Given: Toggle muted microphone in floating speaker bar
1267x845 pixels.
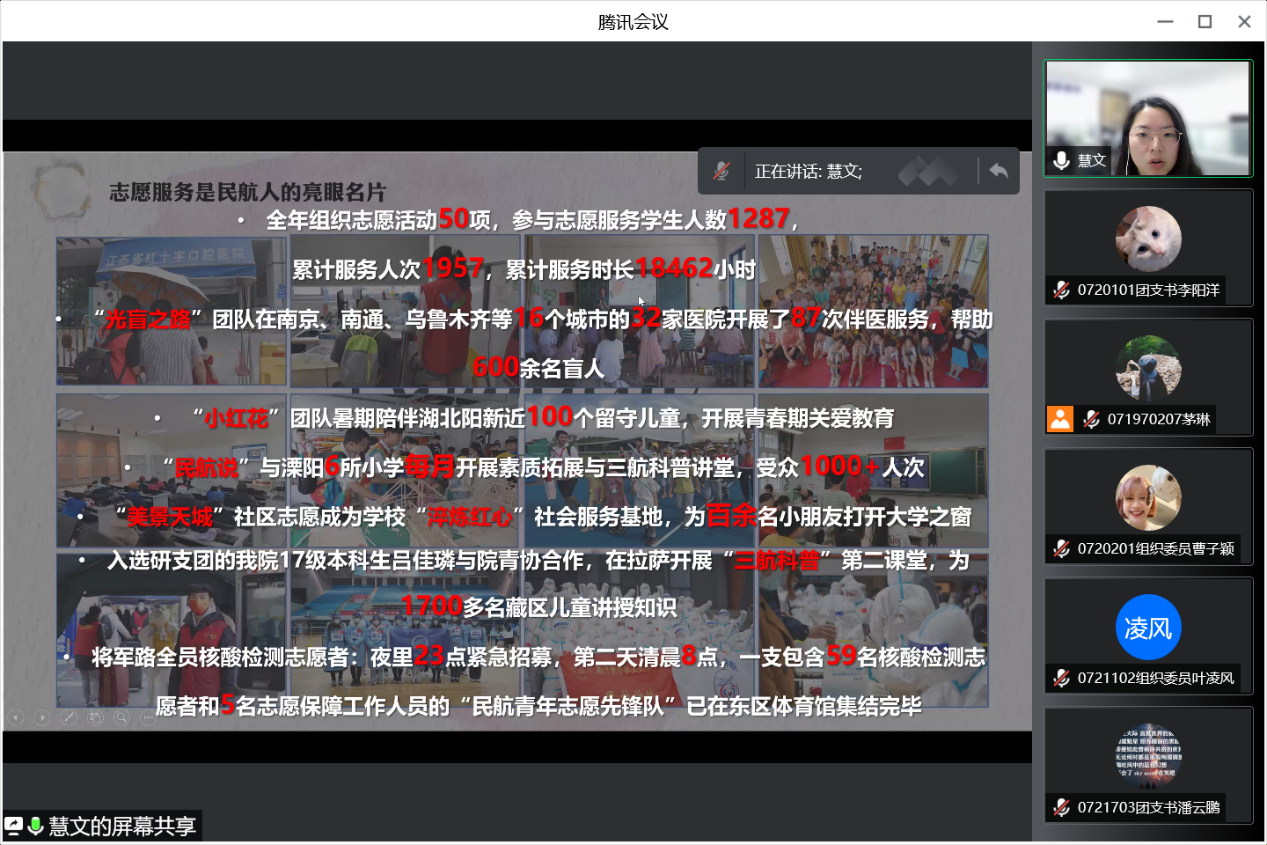Looking at the screenshot, I should pyautogui.click(x=721, y=171).
